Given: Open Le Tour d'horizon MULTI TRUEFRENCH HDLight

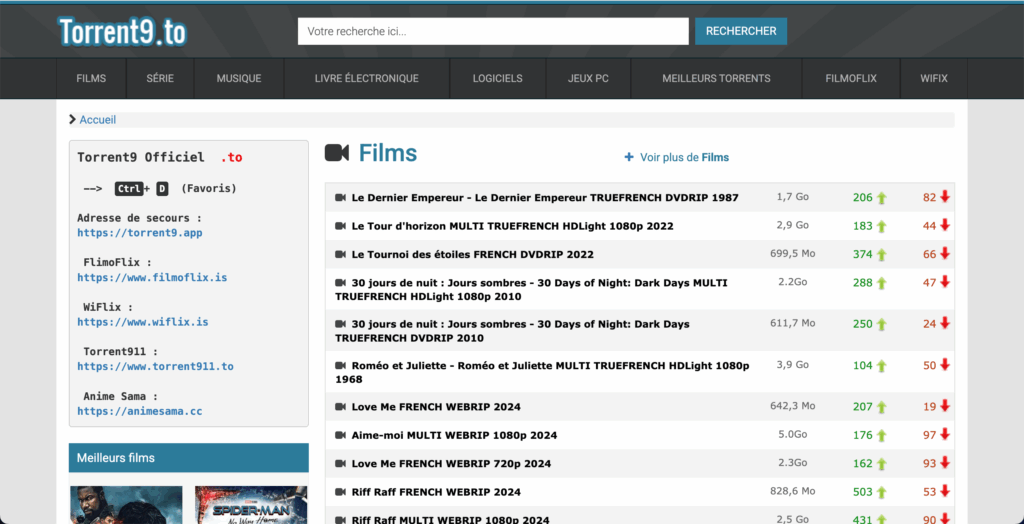Looking at the screenshot, I should pos(512,226).
